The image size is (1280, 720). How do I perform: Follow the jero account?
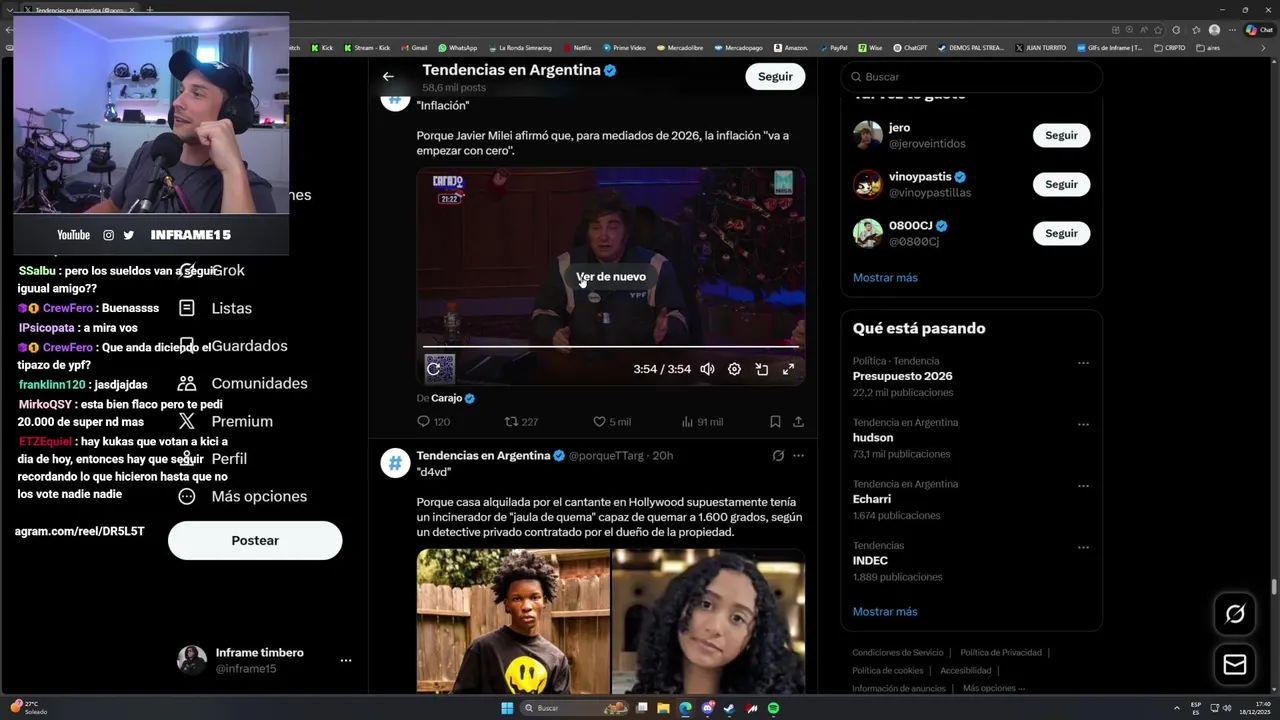pyautogui.click(x=1061, y=135)
